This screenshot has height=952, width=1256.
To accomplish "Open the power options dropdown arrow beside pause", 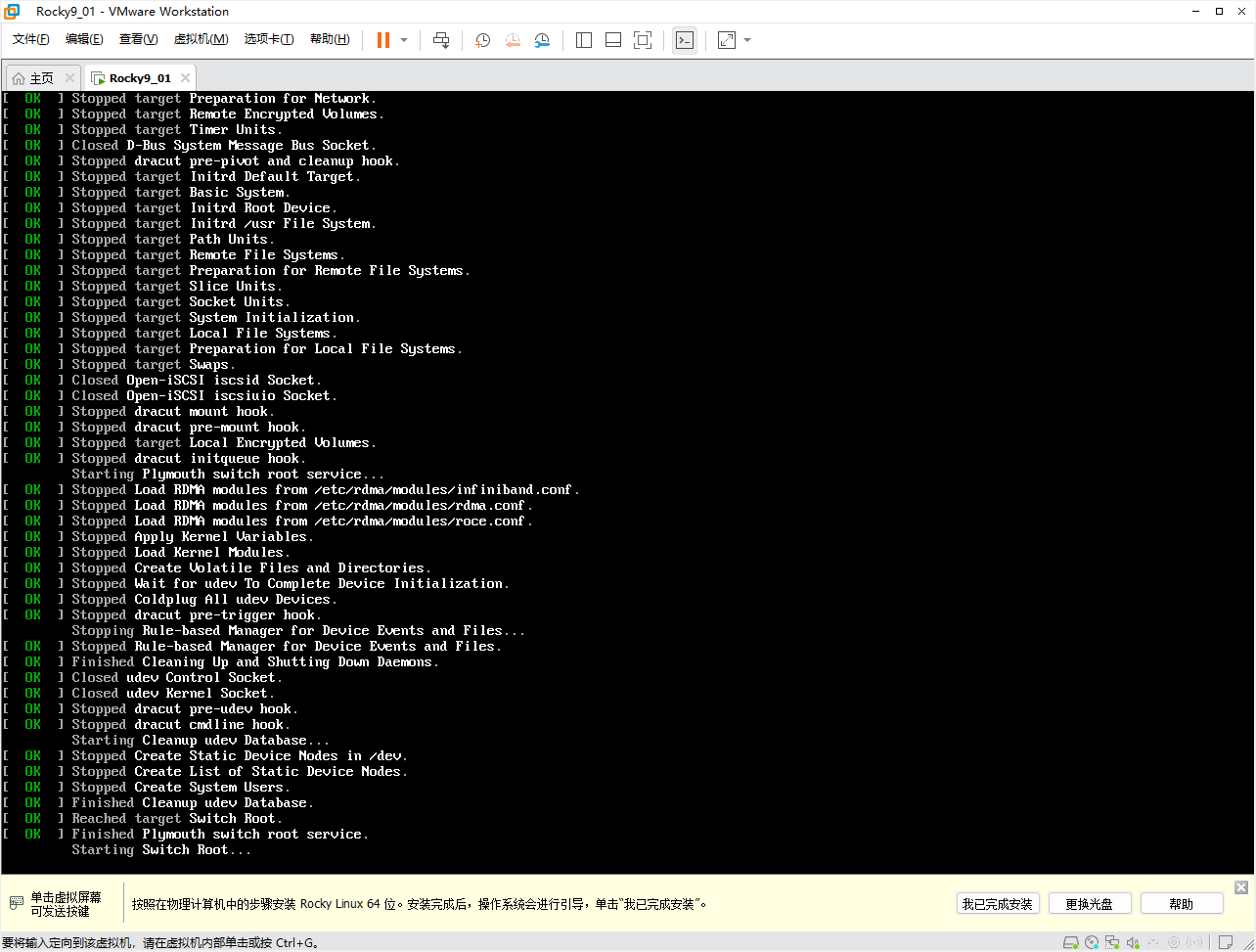I will click(x=404, y=40).
